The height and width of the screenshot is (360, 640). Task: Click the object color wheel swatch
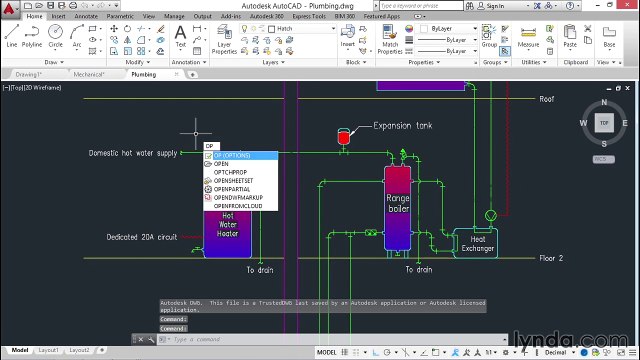tap(409, 29)
